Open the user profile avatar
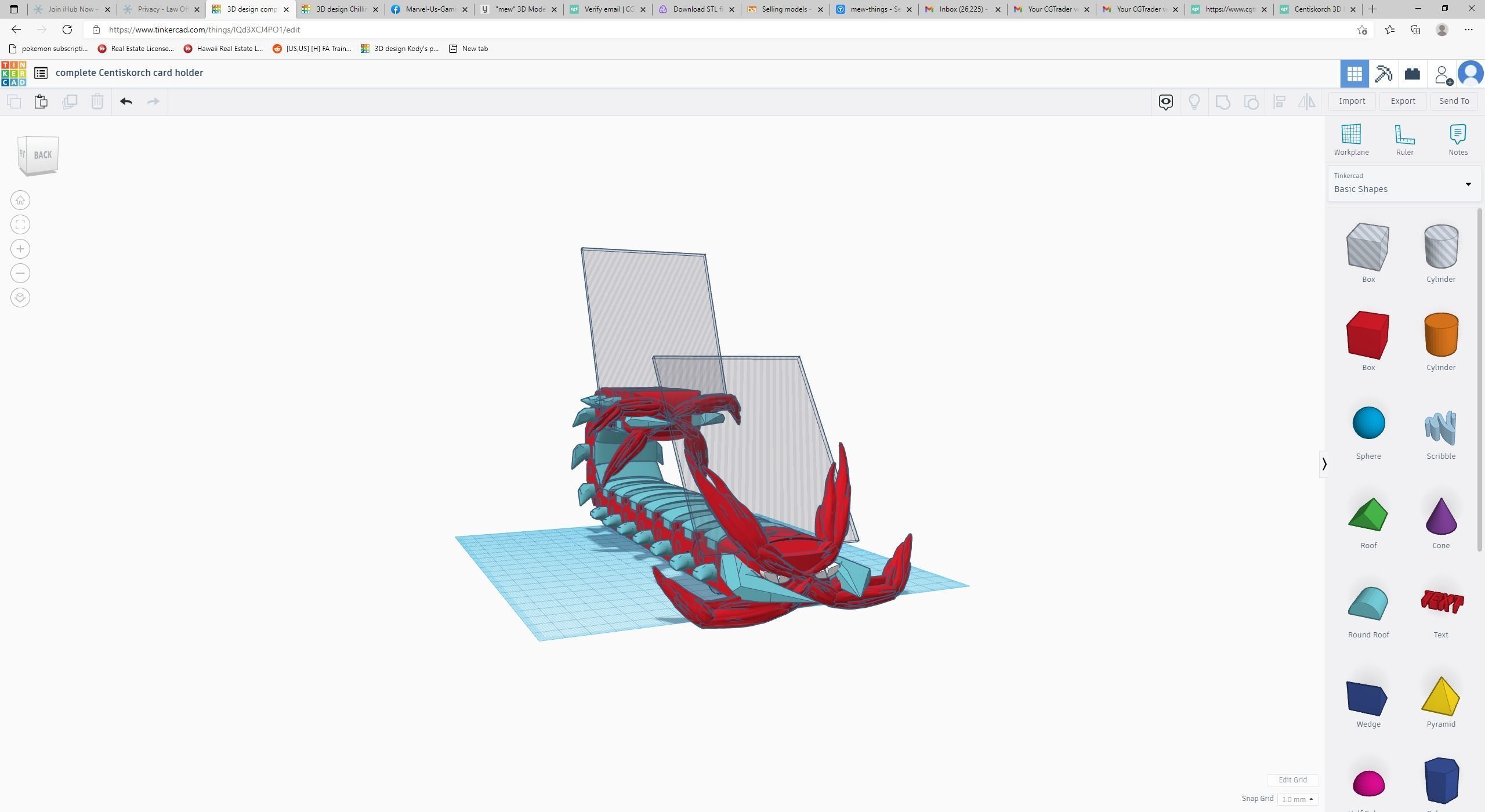This screenshot has height=812, width=1485. tap(1471, 74)
